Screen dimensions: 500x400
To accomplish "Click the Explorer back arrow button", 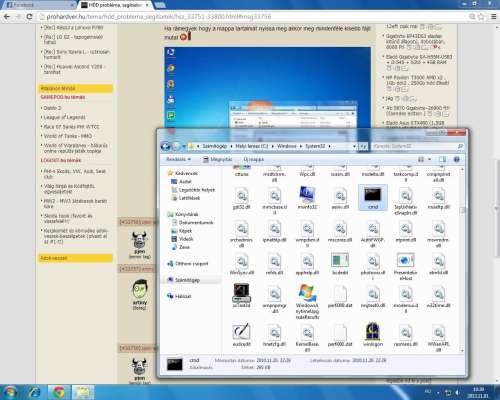I will click(x=166, y=146).
